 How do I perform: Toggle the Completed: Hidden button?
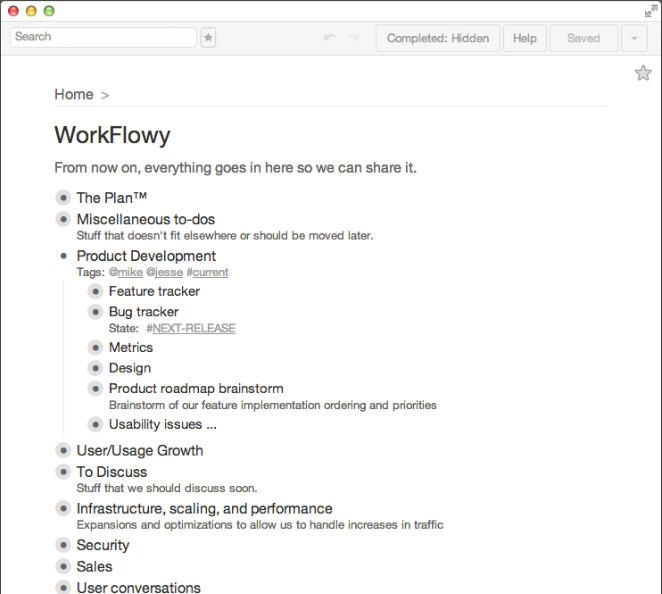pos(438,38)
